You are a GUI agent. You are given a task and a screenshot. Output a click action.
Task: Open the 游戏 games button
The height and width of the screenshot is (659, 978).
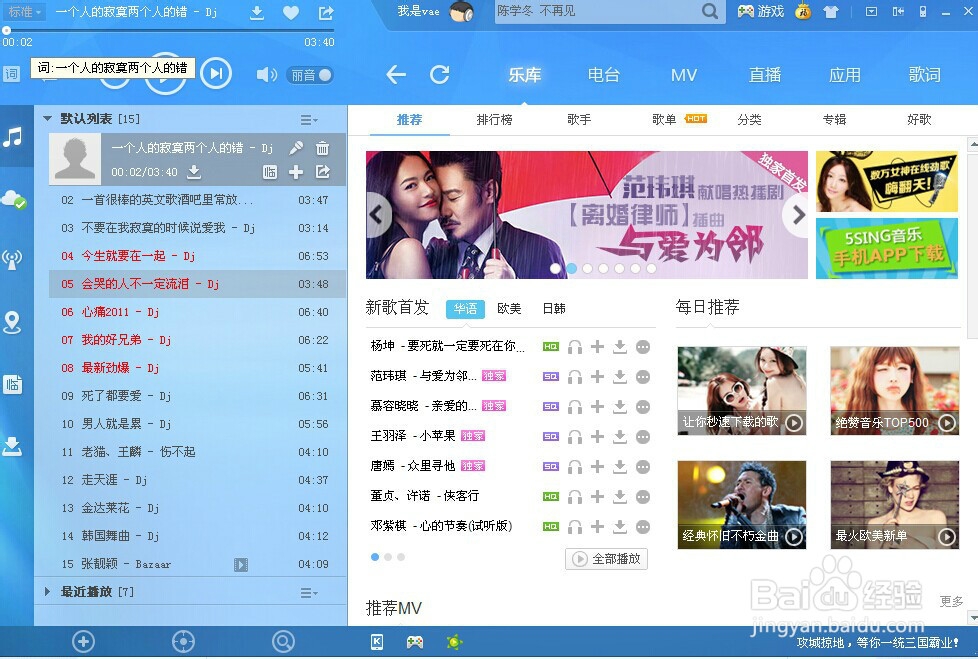coord(760,11)
